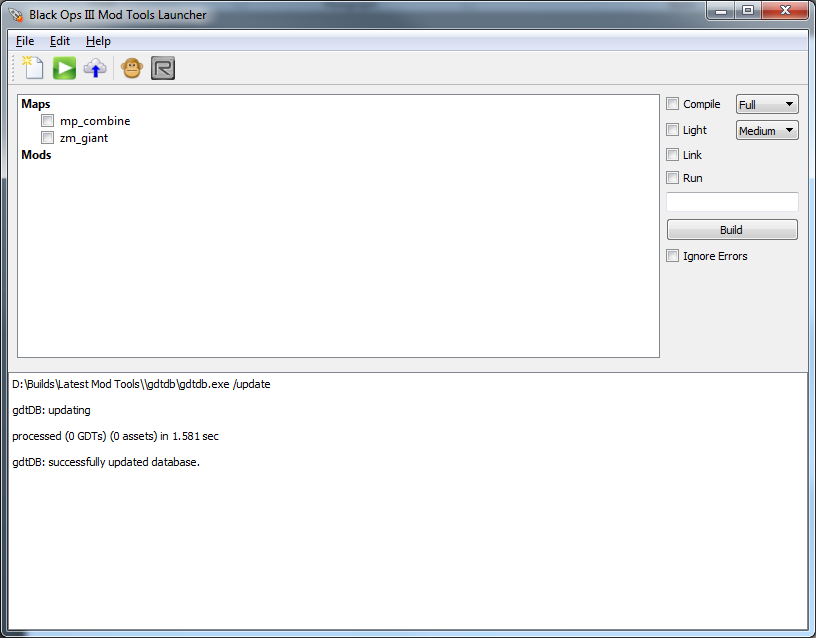Open the Medium light quality dropdown
Image resolution: width=816 pixels, height=638 pixels.
tap(767, 130)
